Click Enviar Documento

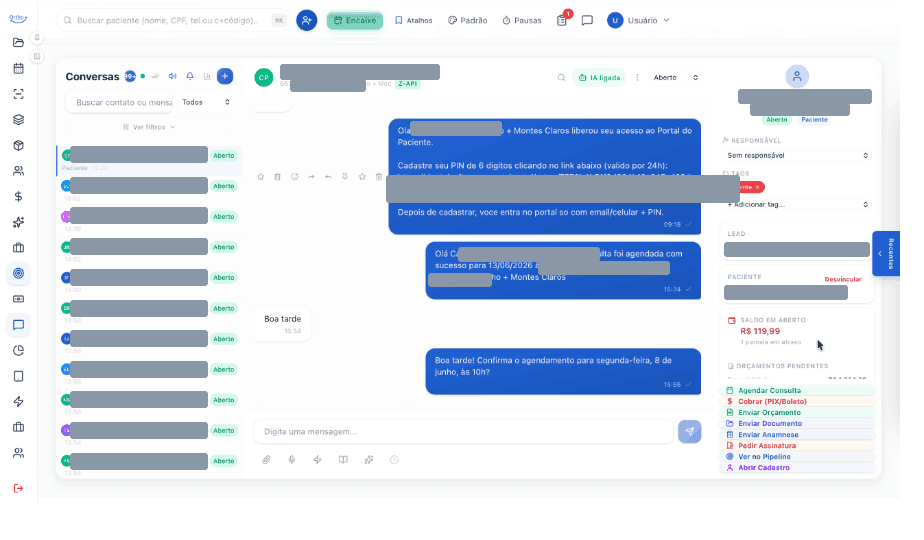coord(797,423)
